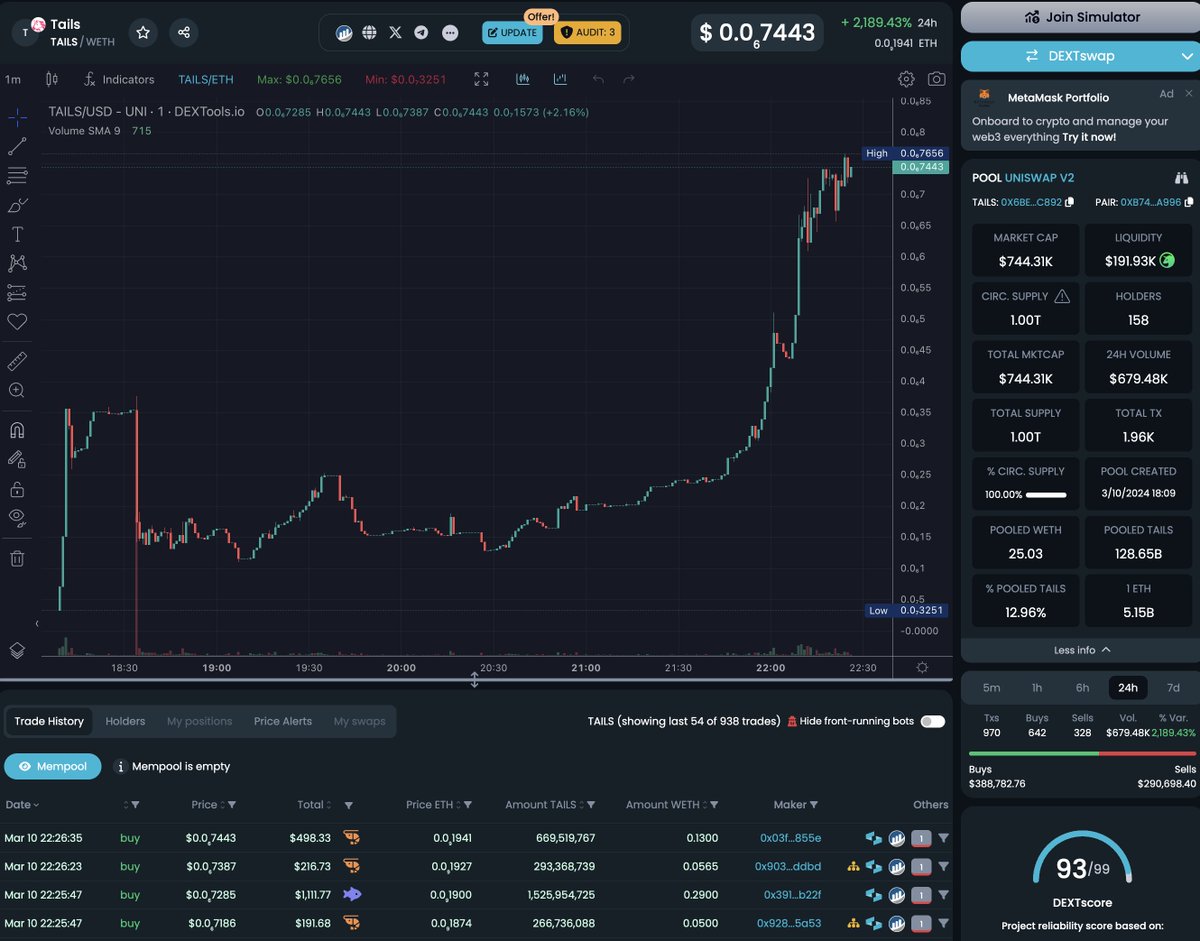
Task: Toggle hide front-running bots switch
Action: click(x=932, y=721)
